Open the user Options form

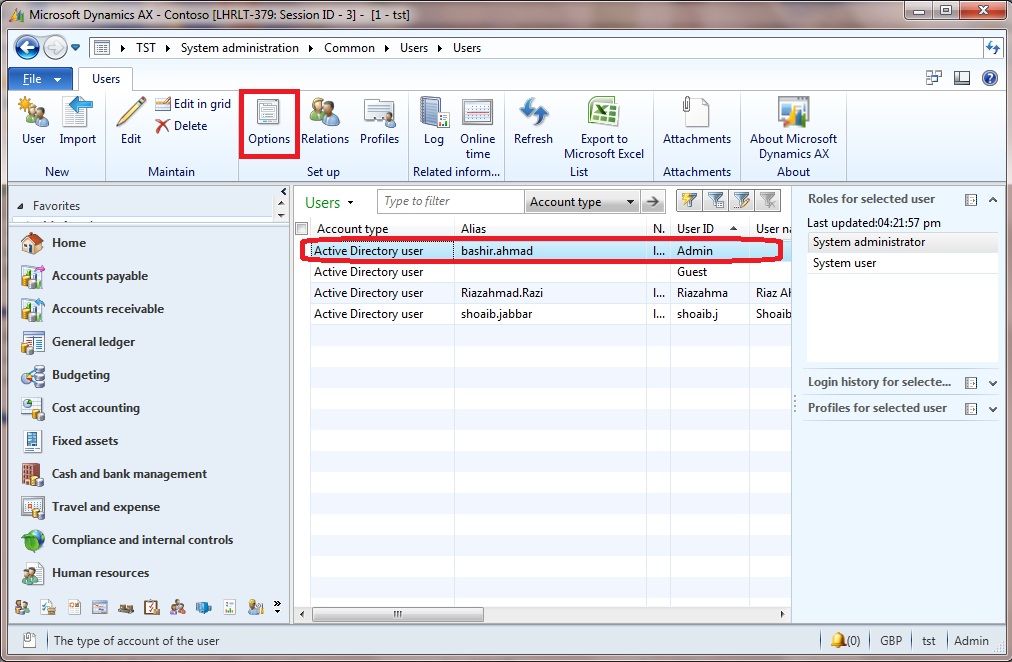269,123
